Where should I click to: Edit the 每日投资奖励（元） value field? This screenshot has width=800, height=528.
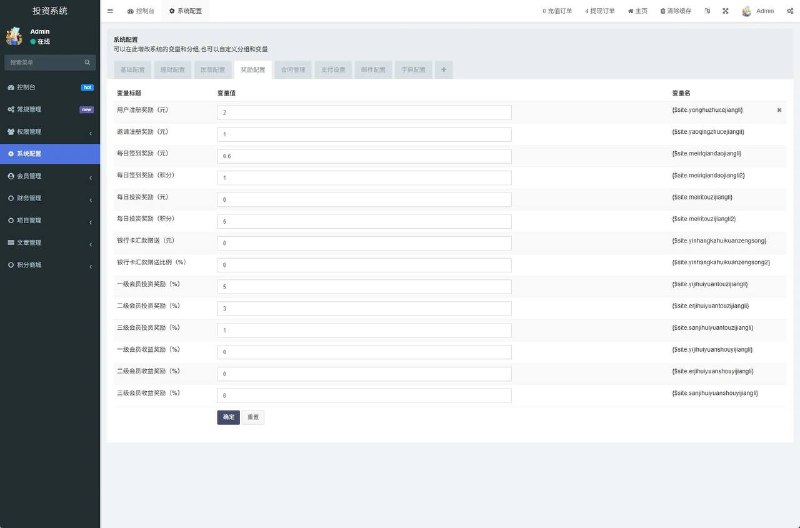tap(364, 199)
